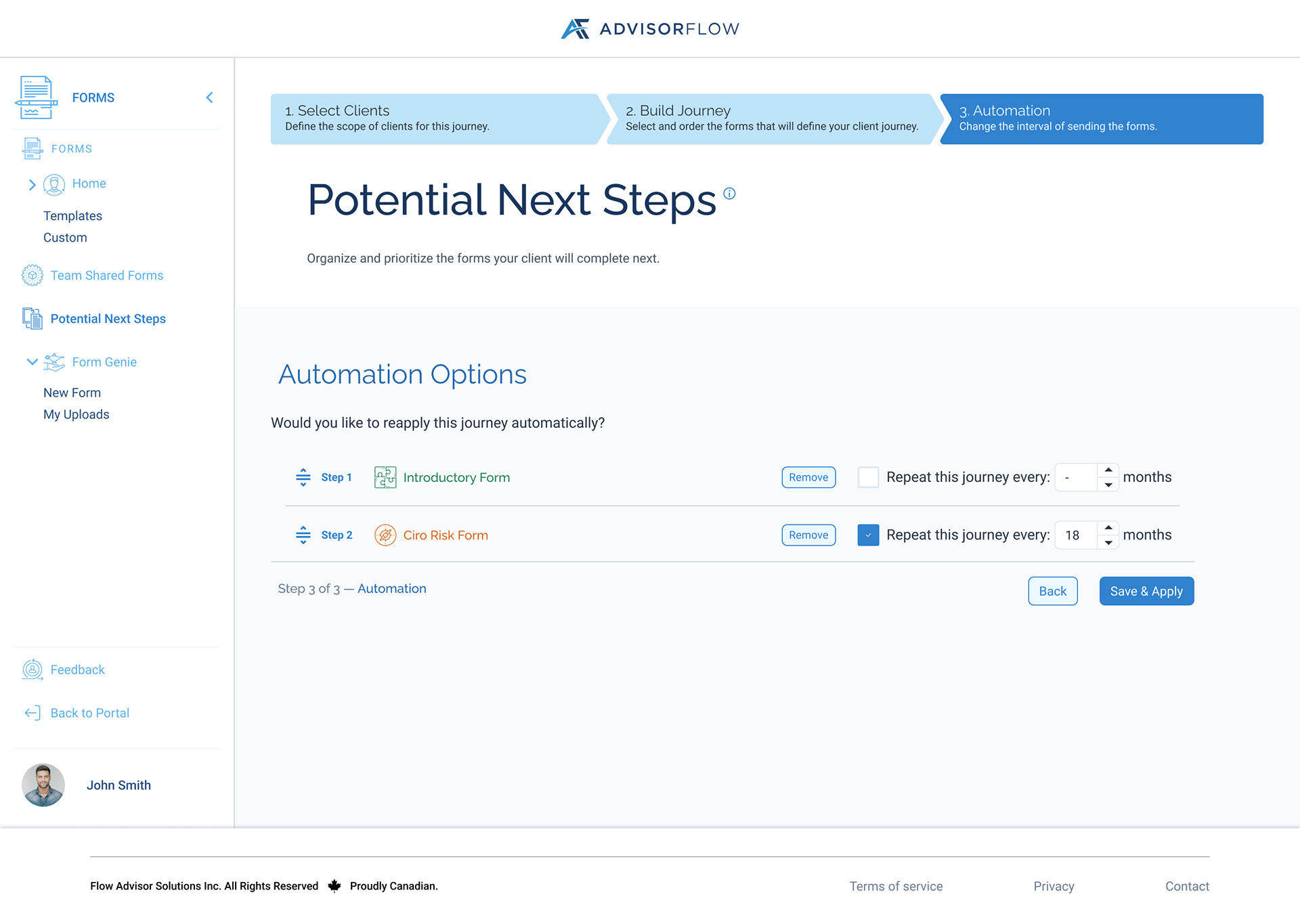Enable repeat journey checkbox for Step 1
Viewport: 1300px width, 924px height.
point(867,477)
